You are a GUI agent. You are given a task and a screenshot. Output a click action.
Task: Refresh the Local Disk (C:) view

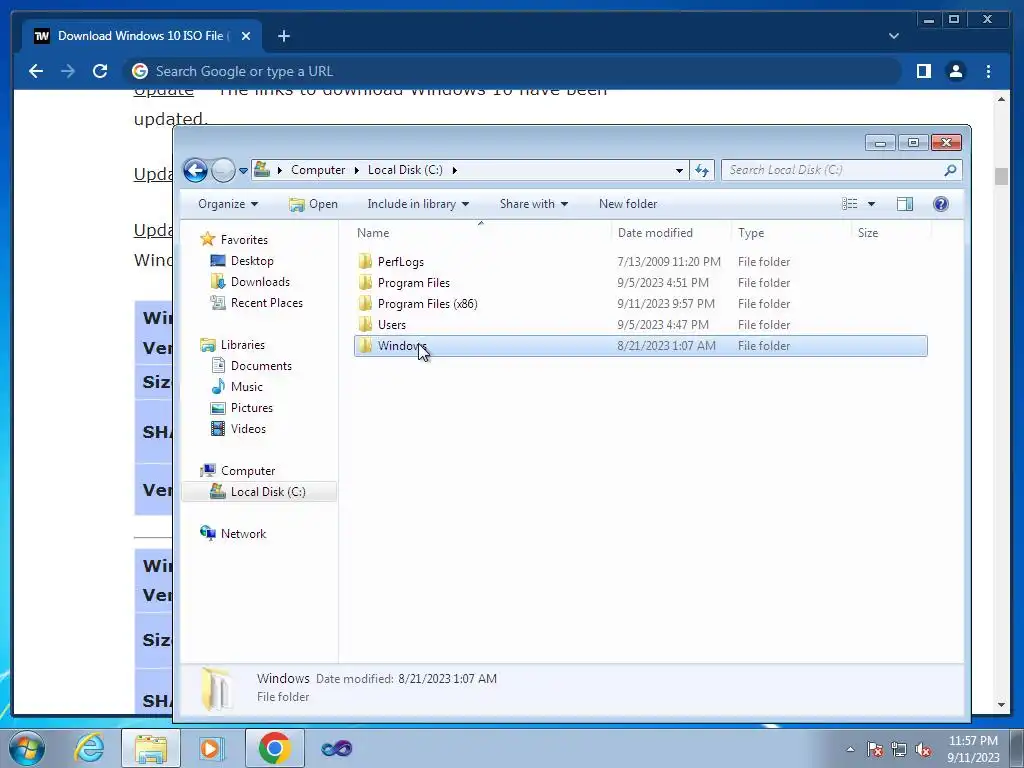(x=702, y=170)
